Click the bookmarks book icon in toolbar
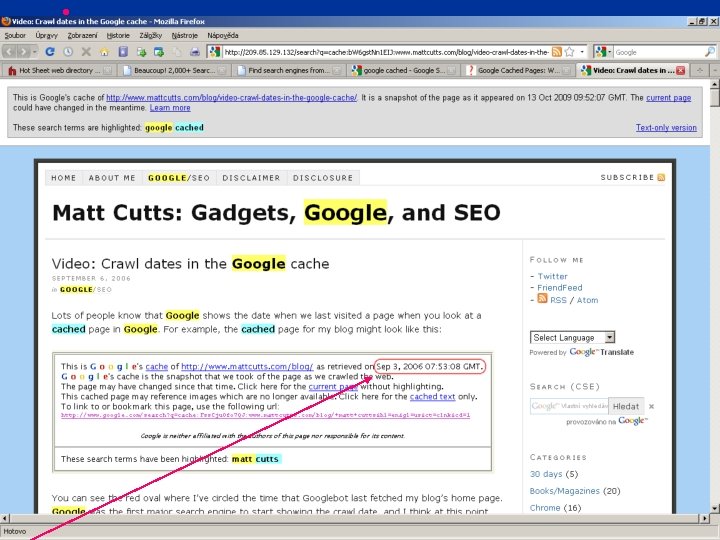The width and height of the screenshot is (720, 540). tap(123, 52)
